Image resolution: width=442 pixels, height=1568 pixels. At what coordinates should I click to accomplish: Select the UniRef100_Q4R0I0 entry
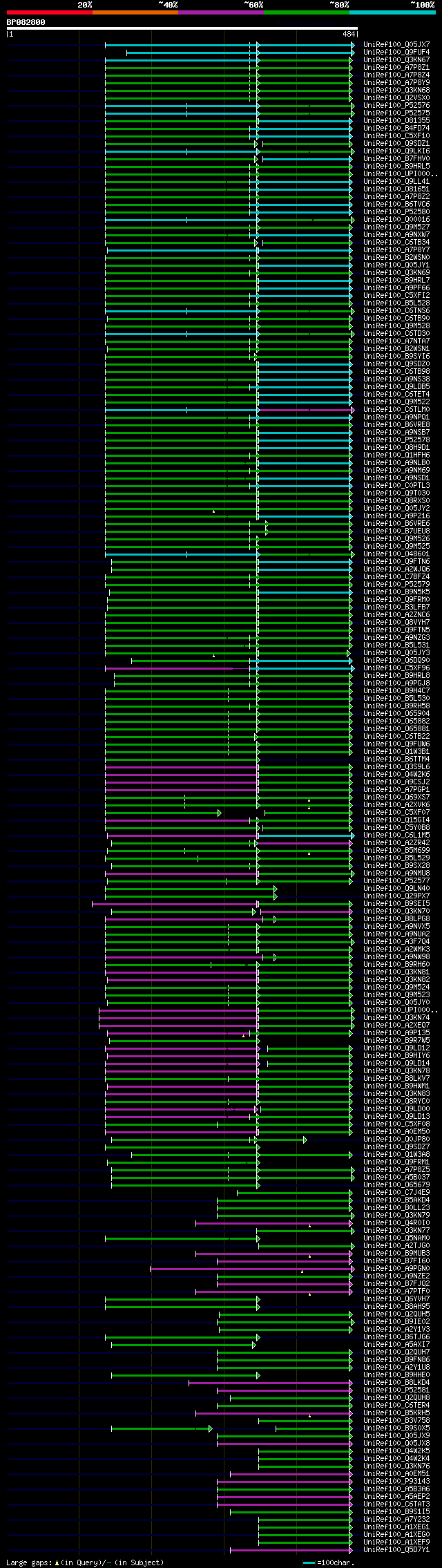click(396, 1222)
